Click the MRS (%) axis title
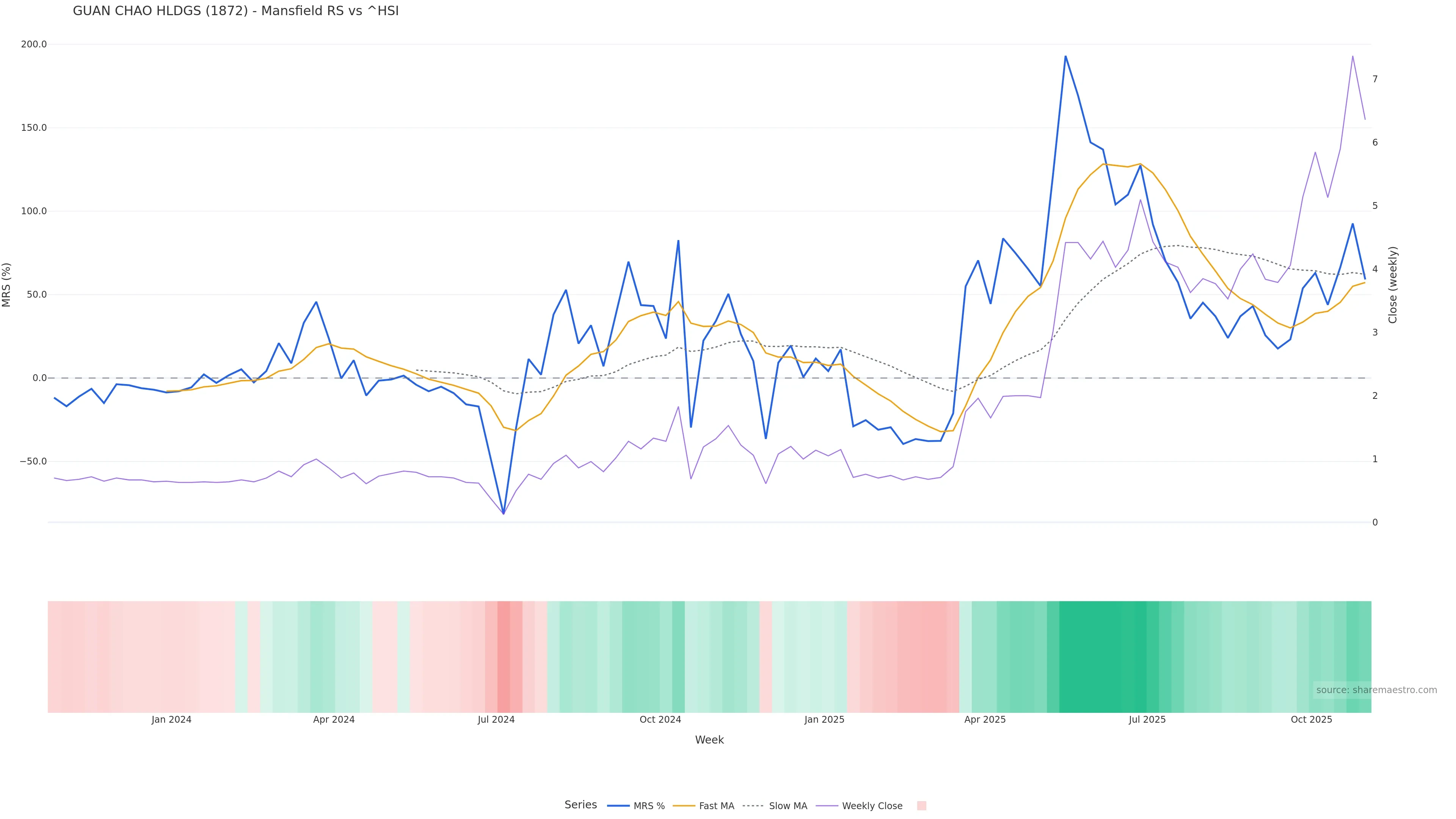 [x=7, y=285]
